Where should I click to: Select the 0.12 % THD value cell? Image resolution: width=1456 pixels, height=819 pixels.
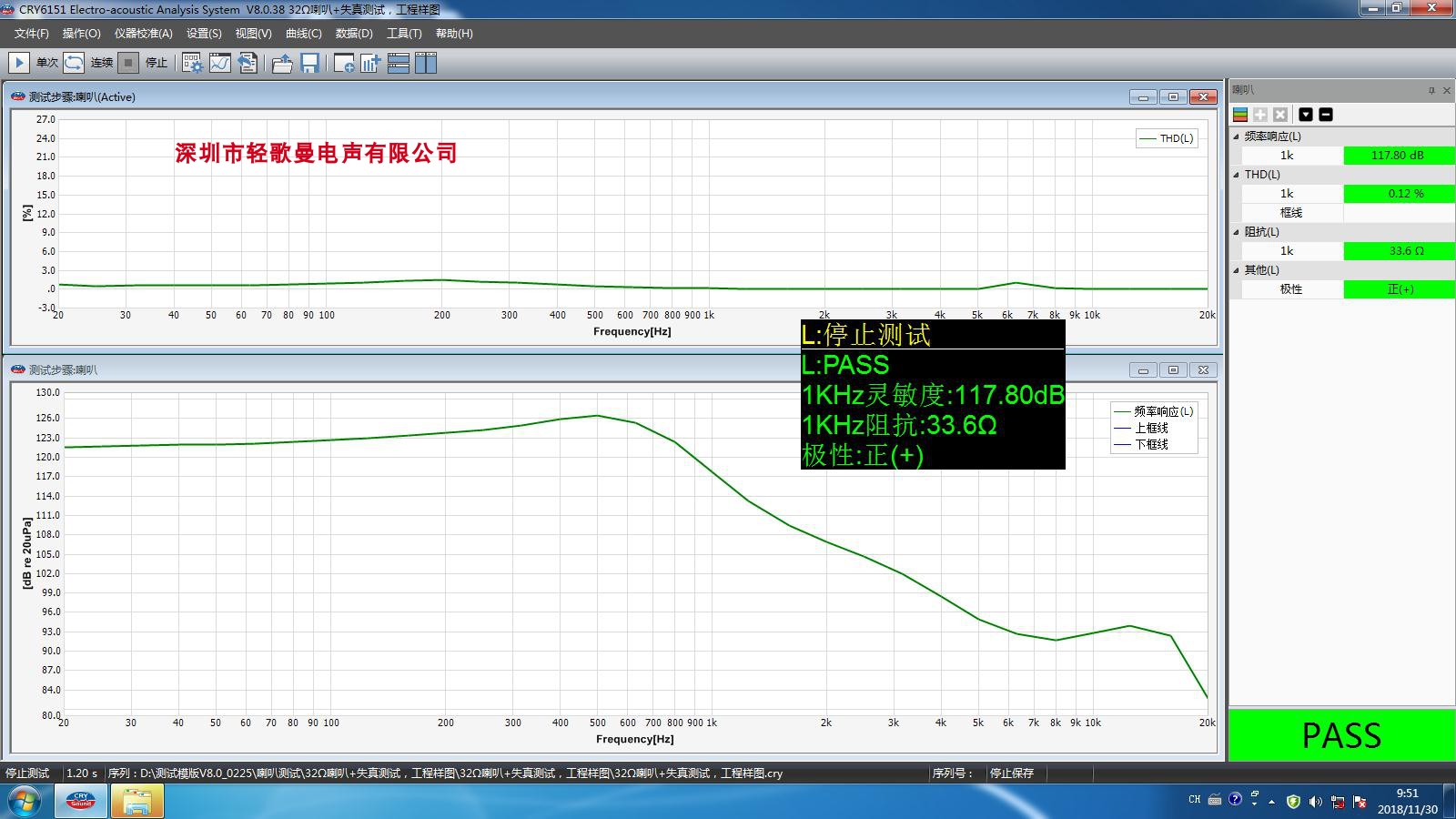tap(1399, 194)
